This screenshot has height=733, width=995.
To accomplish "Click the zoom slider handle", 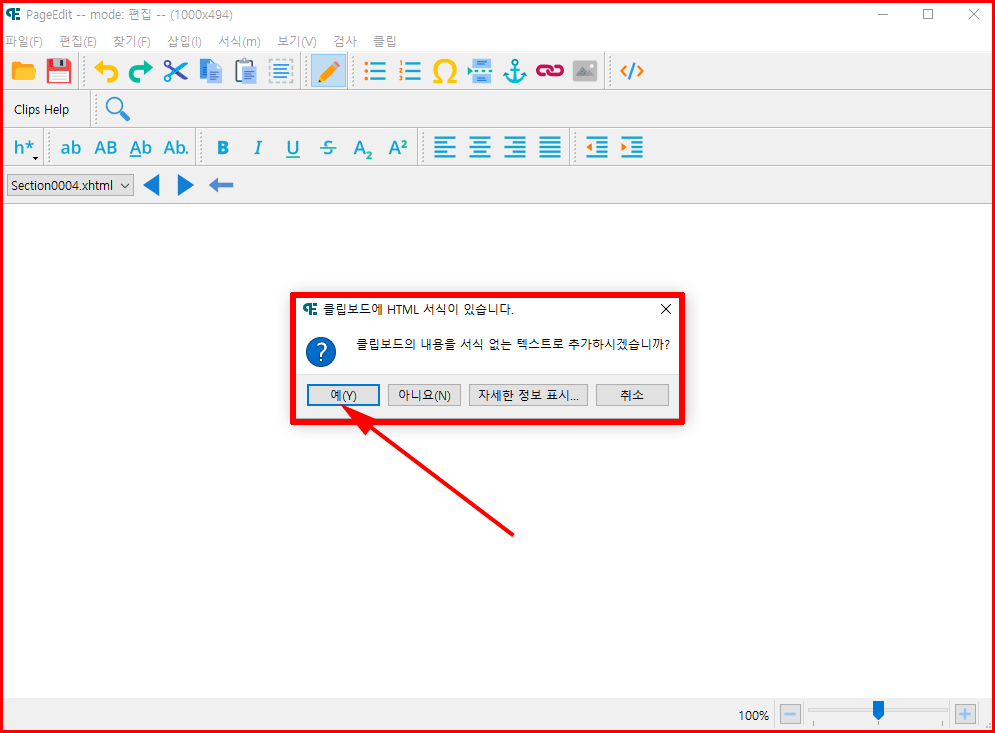I will point(878,710).
